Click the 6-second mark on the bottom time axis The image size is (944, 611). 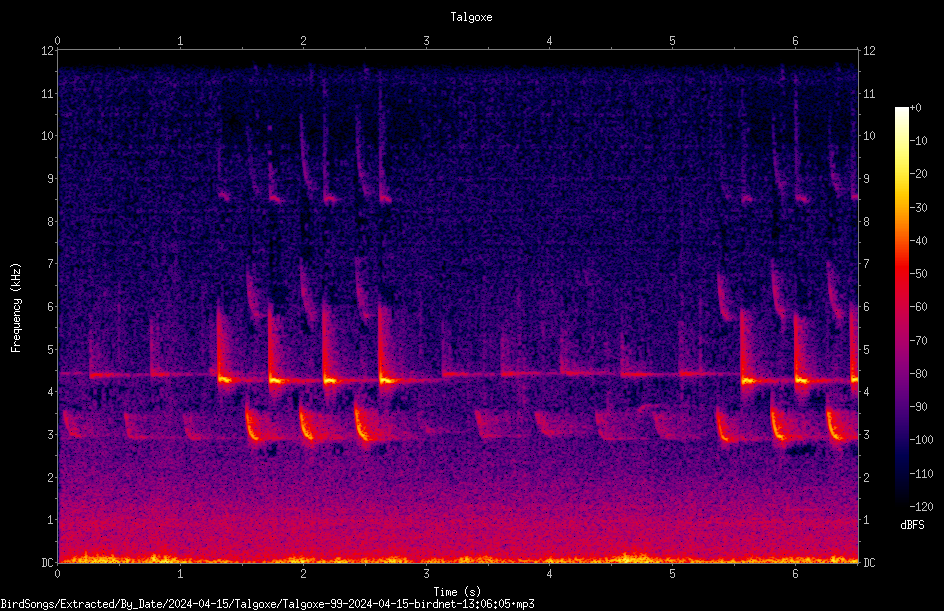795,574
